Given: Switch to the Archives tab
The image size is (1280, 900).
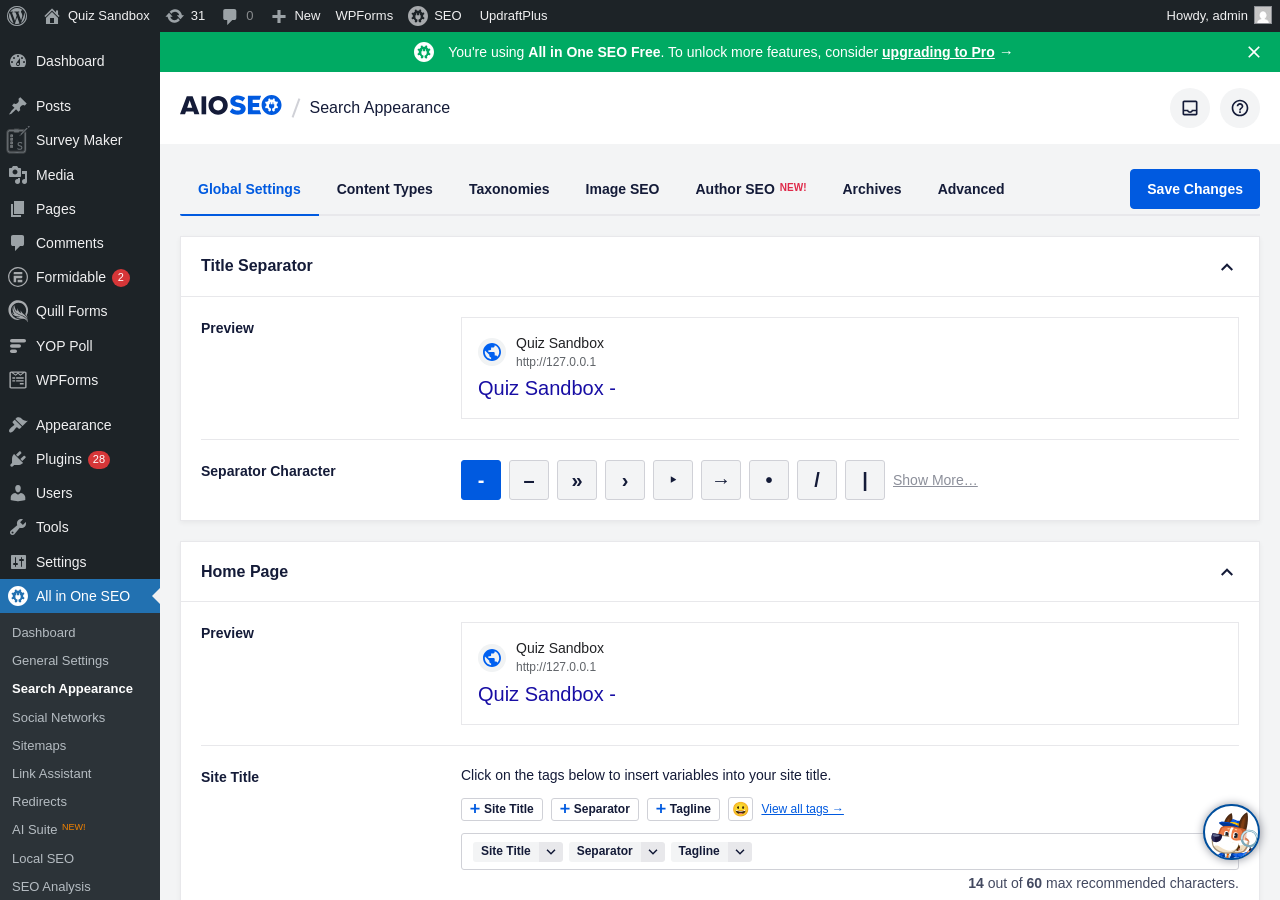Looking at the screenshot, I should point(872,189).
